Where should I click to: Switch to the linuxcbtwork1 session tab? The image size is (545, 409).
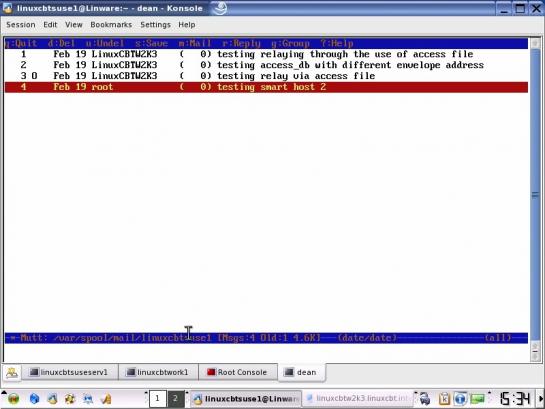158,372
